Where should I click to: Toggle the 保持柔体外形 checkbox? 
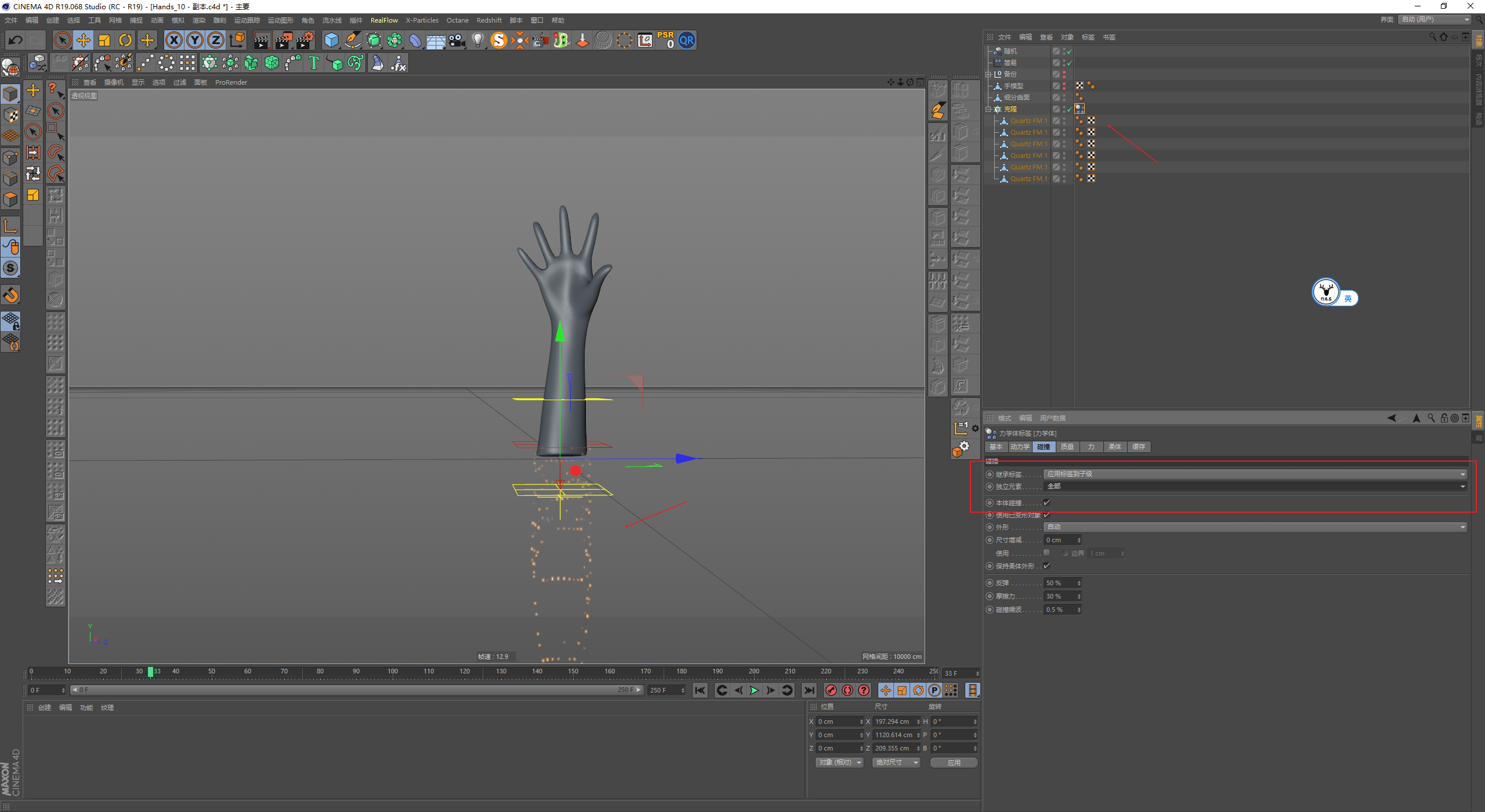coord(1047,566)
